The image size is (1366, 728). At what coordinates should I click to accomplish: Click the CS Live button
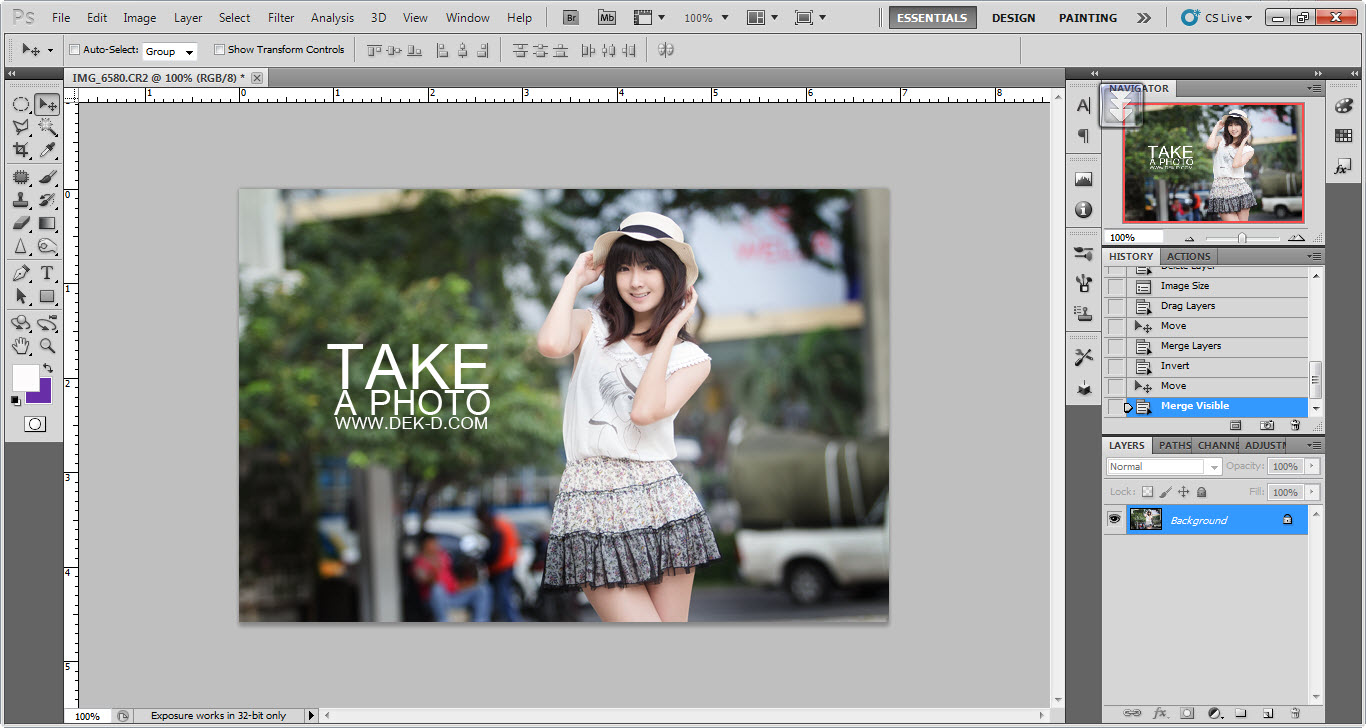point(1216,18)
